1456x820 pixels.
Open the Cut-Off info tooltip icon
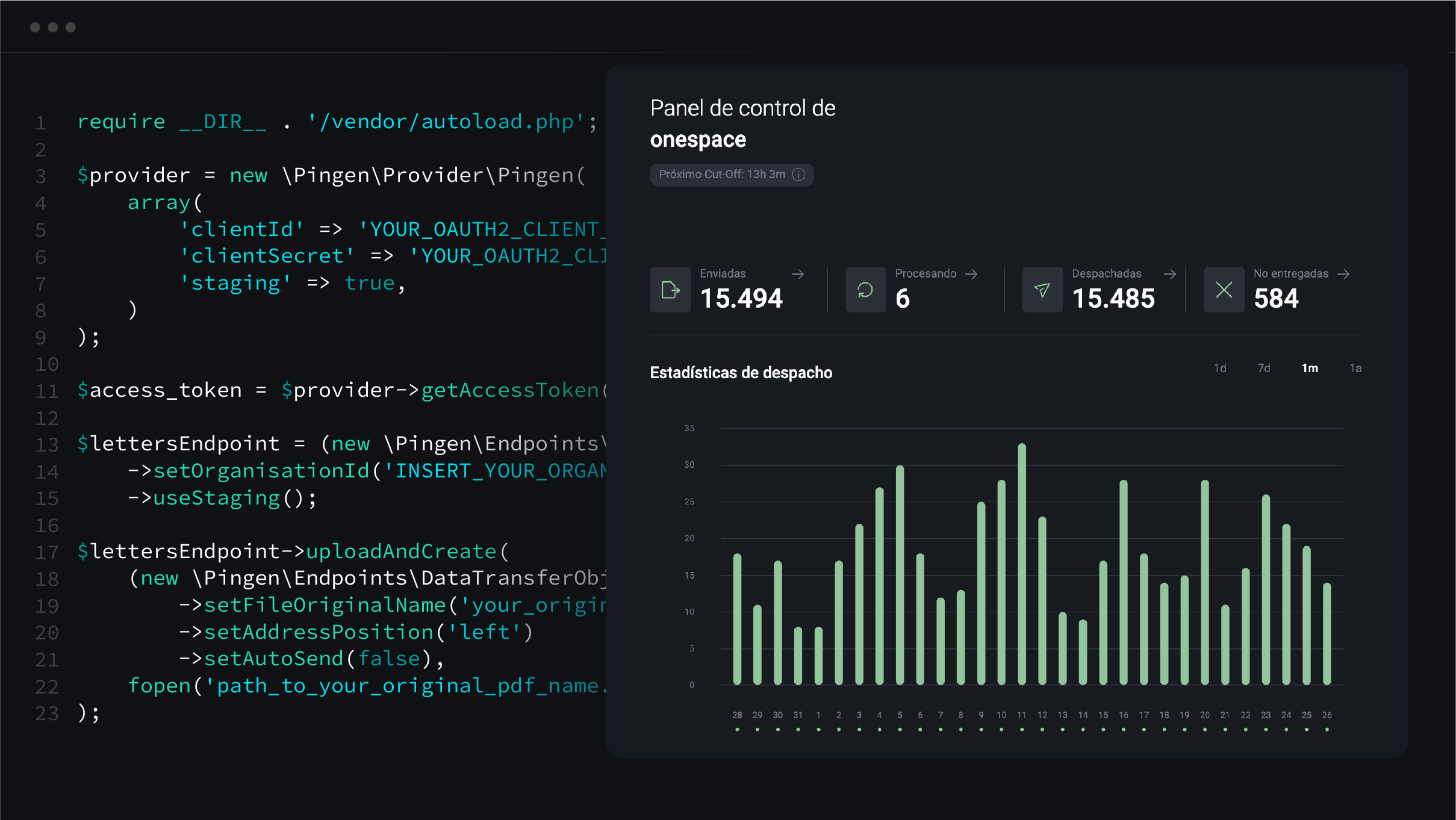pyautogui.click(x=799, y=175)
